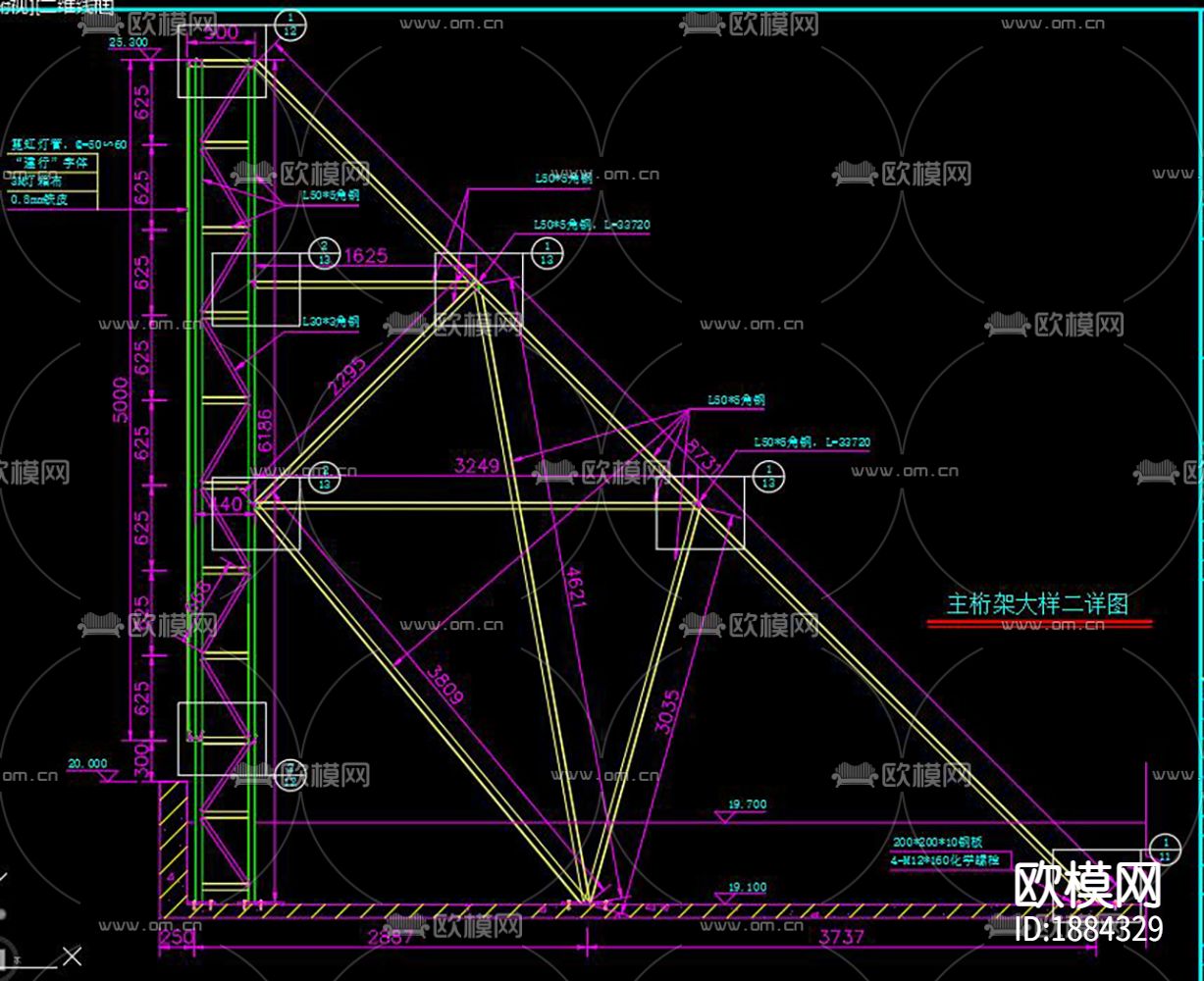Select elevation label 19.700
Viewport: 1204px width, 981px height.
[x=748, y=804]
